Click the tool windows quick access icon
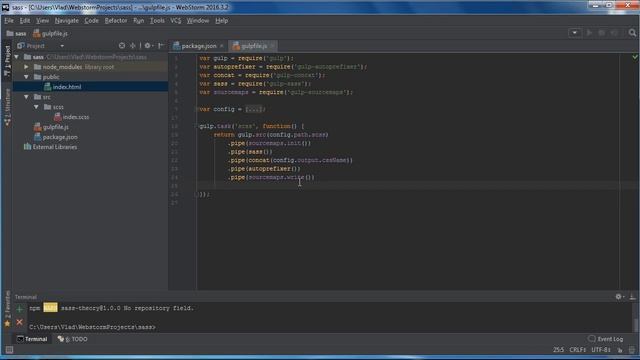The width and height of the screenshot is (640, 360). (x=9, y=350)
